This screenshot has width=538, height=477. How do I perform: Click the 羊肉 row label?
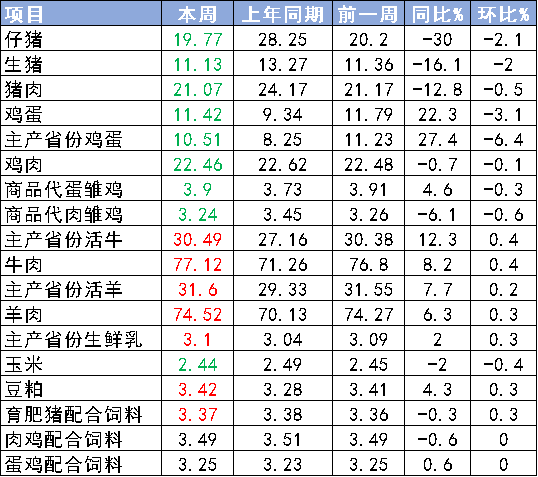(x=24, y=315)
